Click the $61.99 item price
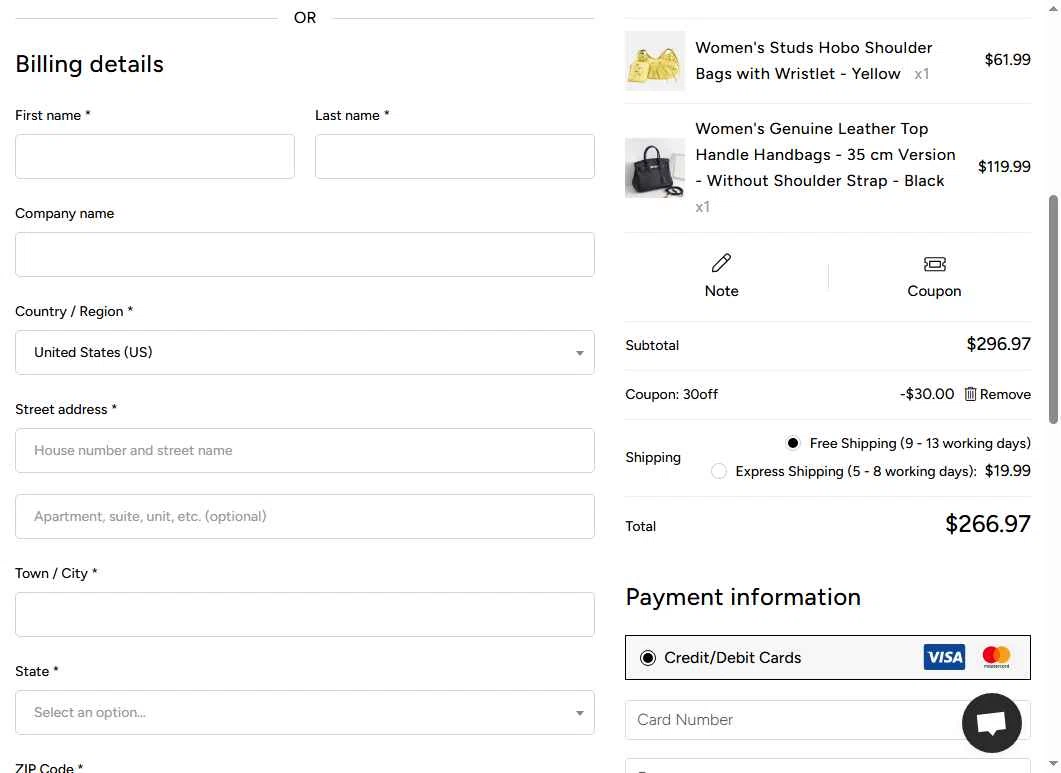 click(x=1008, y=60)
